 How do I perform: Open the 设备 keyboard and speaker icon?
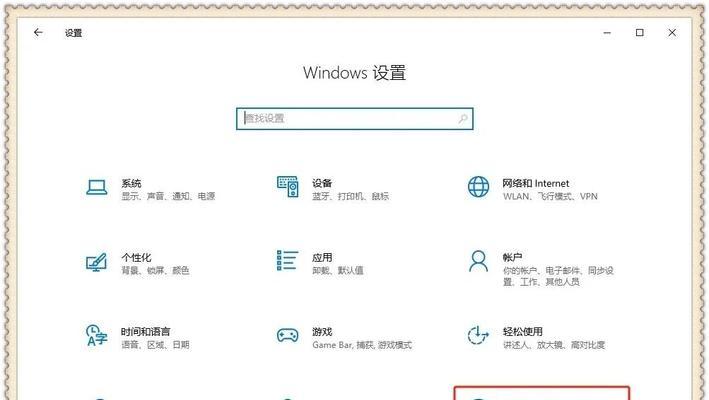click(x=288, y=187)
